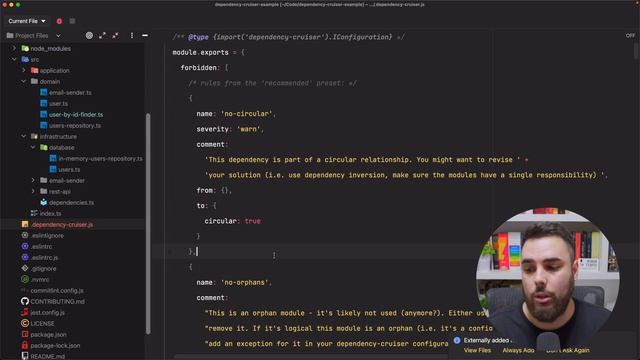Open package-lock.json file
640x360 pixels.
pos(55,346)
